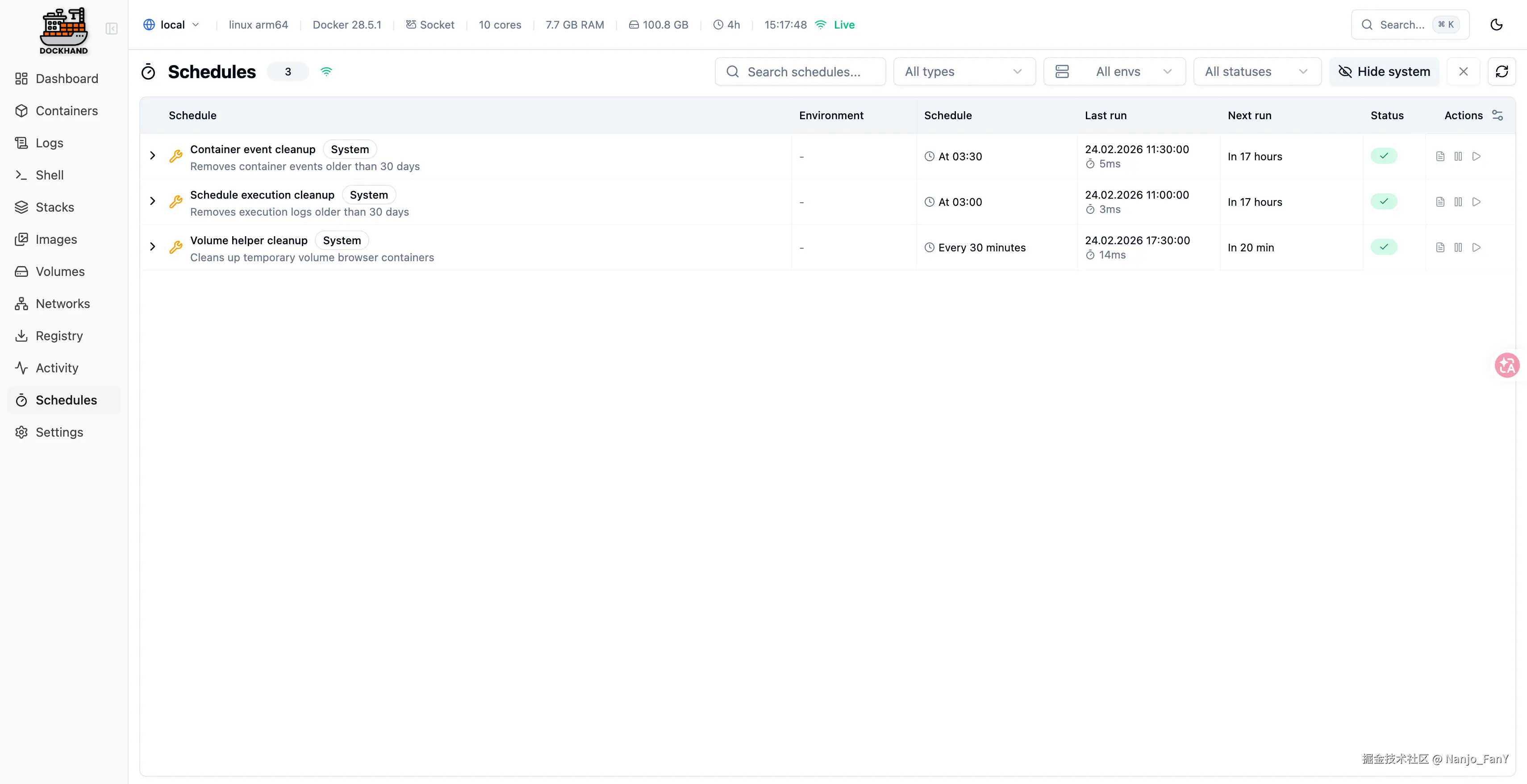Run Container event cleanup now
Image resolution: width=1527 pixels, height=784 pixels.
1477,156
